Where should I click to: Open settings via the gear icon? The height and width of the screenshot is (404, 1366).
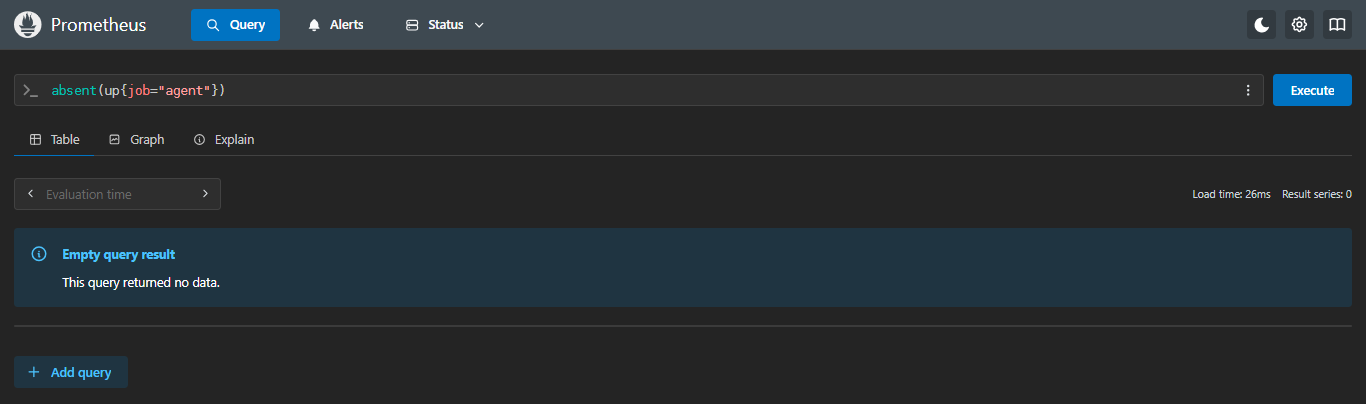tap(1299, 25)
